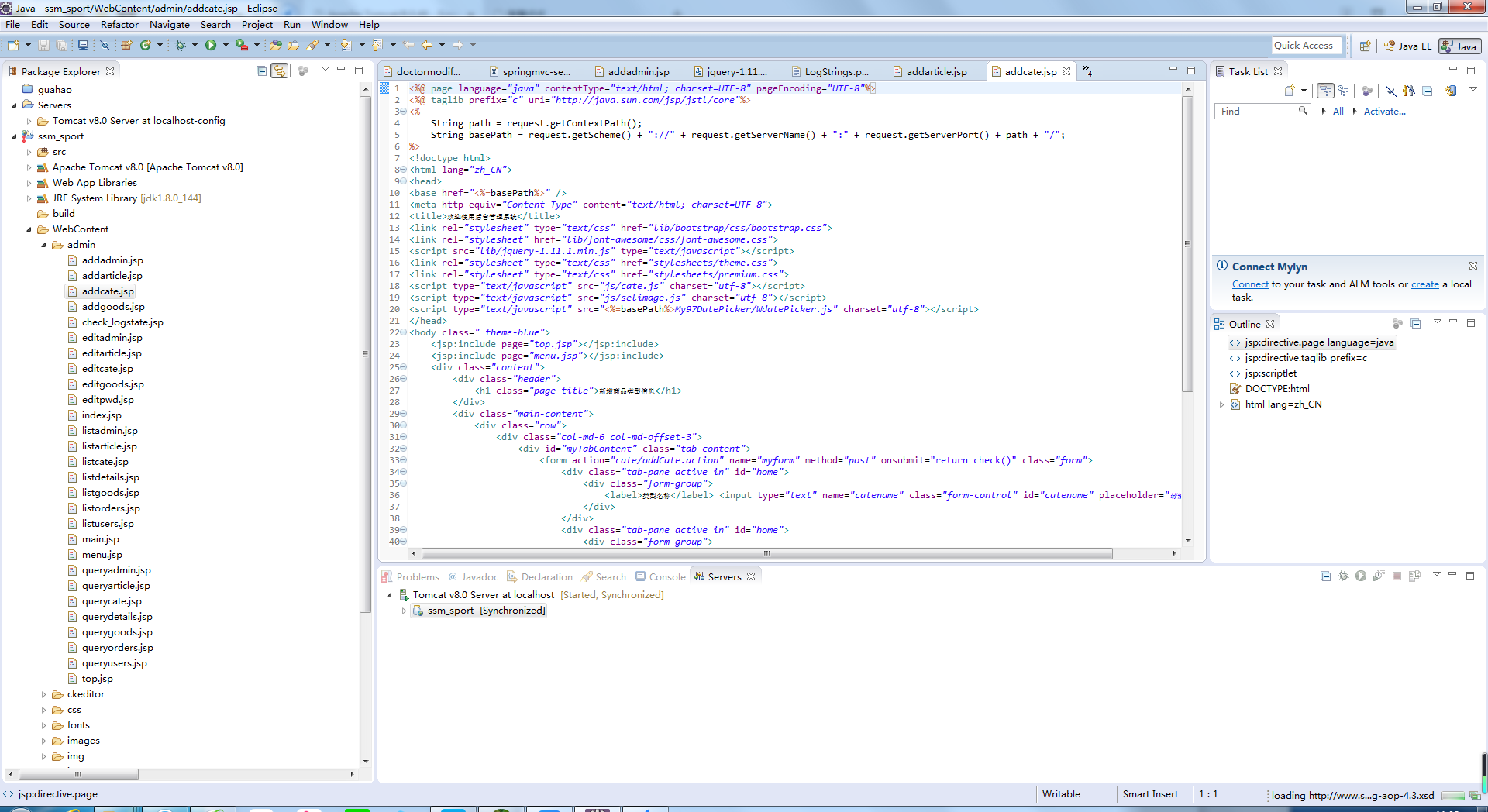Toggle Focus on Active Task in Outline

[x=1397, y=324]
